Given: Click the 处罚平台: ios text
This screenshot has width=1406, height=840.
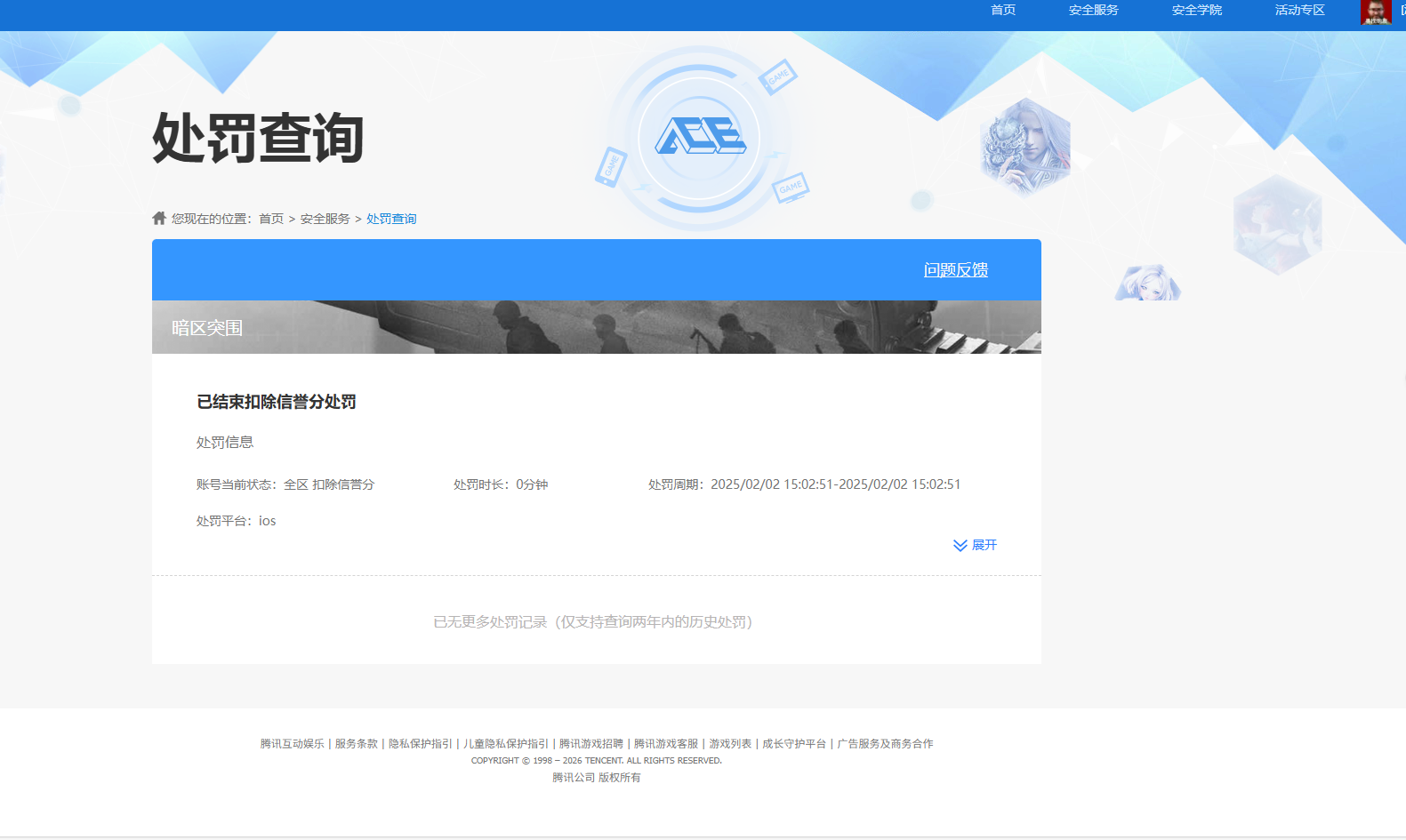Looking at the screenshot, I should tap(237, 521).
